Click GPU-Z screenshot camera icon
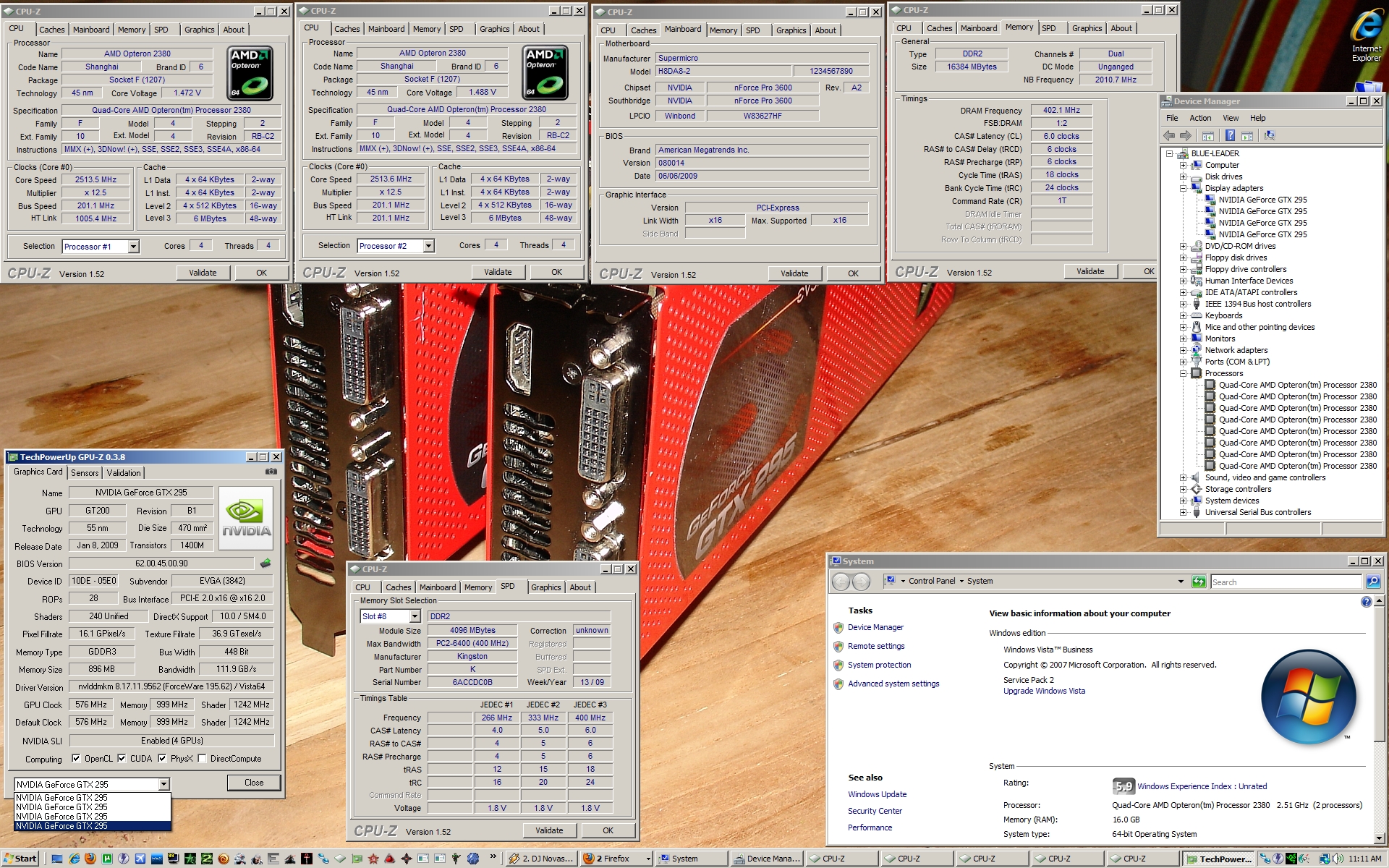Image resolution: width=1389 pixels, height=868 pixels. (271, 472)
